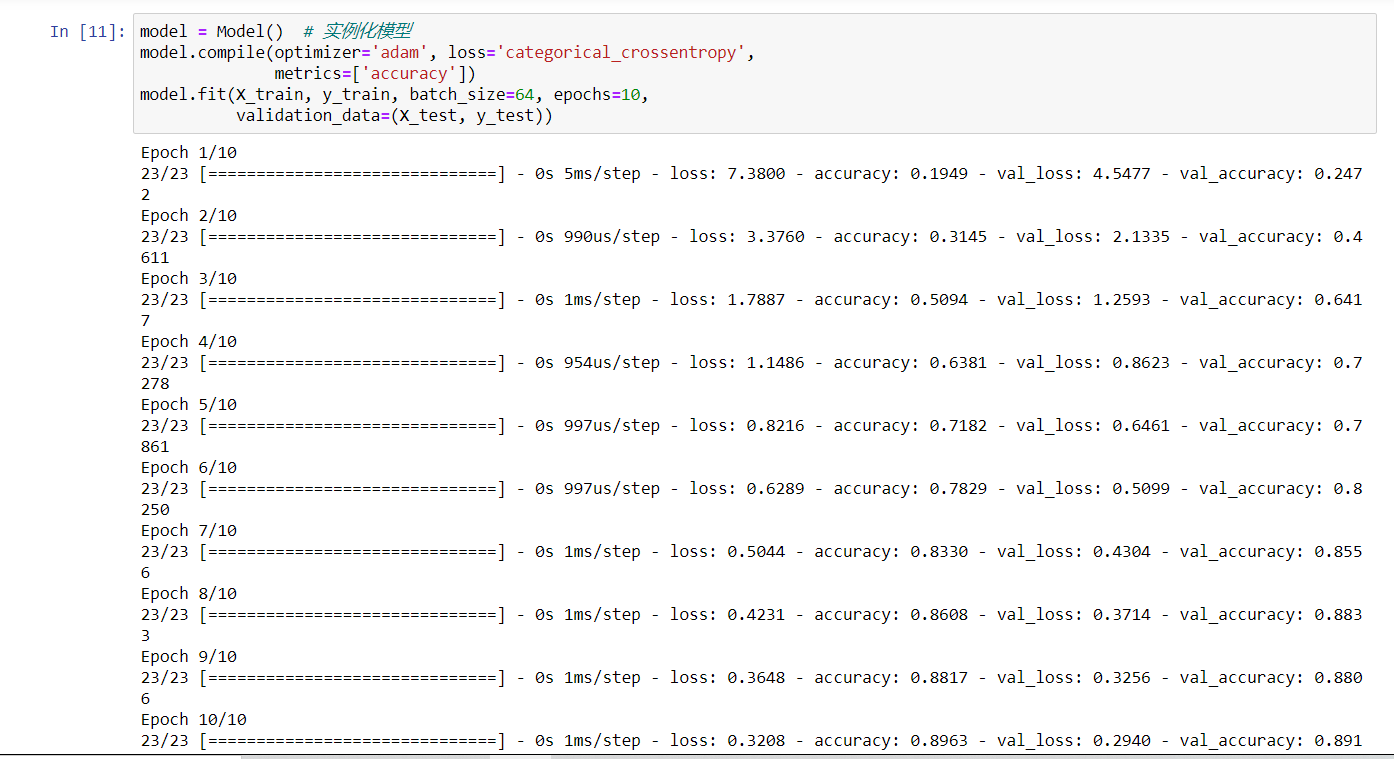The width and height of the screenshot is (1394, 759).
Task: Click the 'Epoch 5/10' output line
Action: [x=189, y=405]
